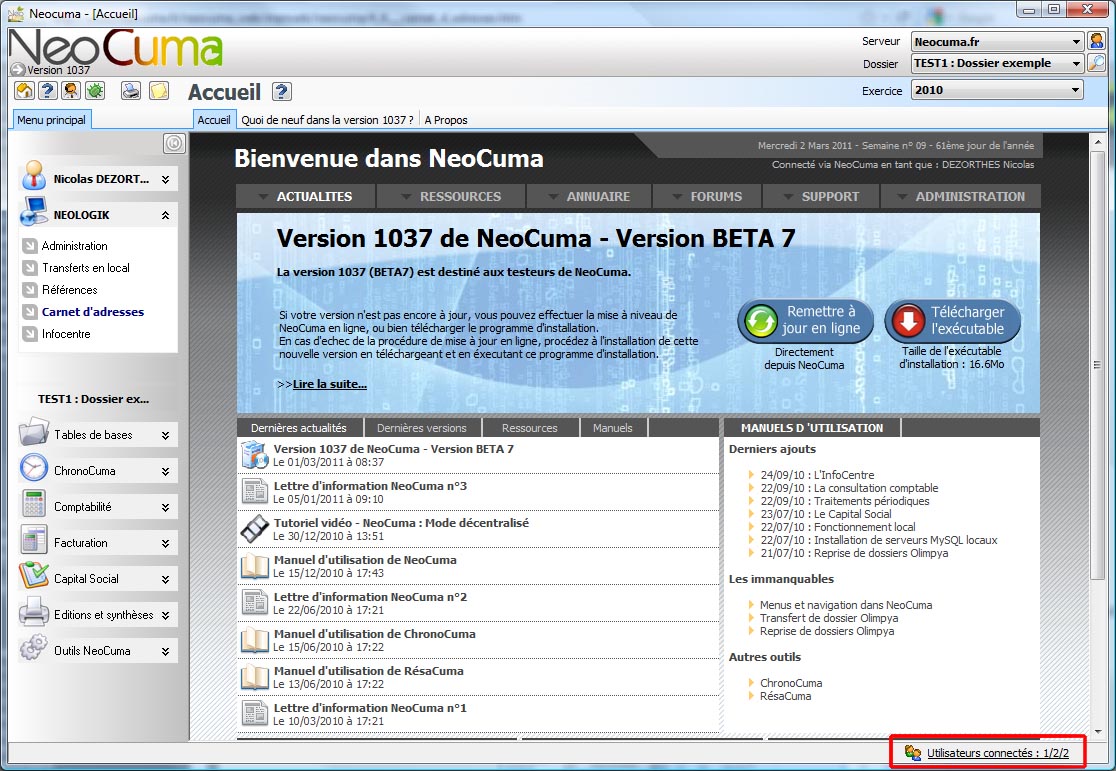Click the home icon in the toolbar
Image resolution: width=1116 pixels, height=771 pixels.
click(x=24, y=90)
